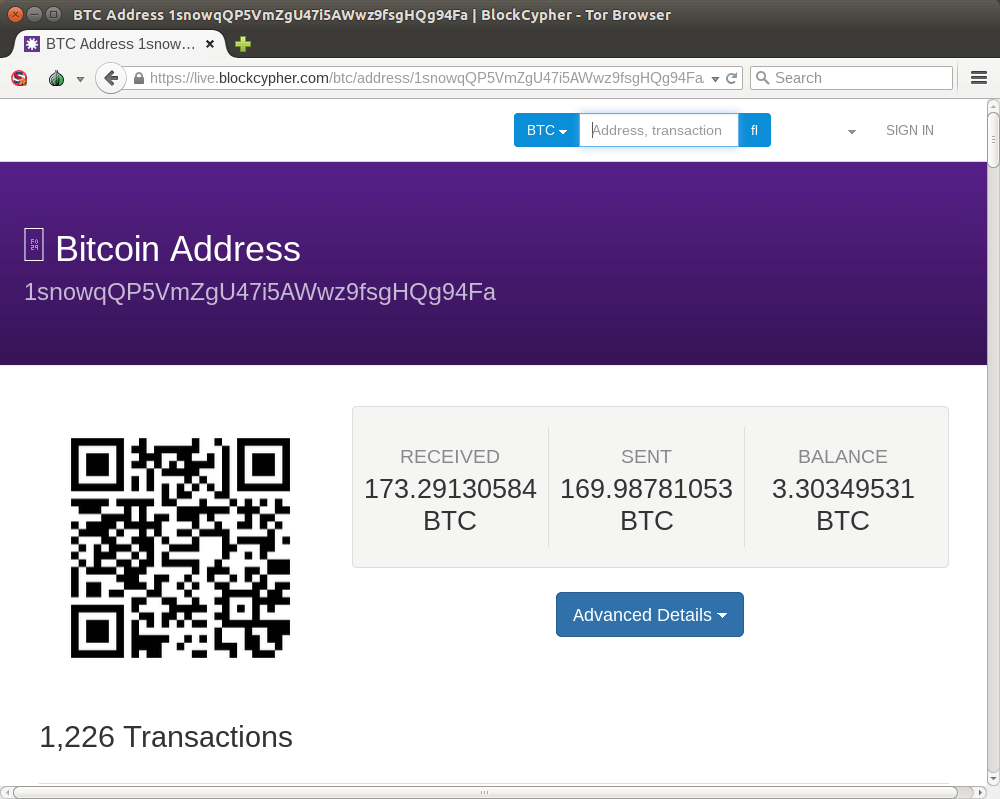
Task: Expand the Torbutton dropdown arrow
Action: pos(80,79)
